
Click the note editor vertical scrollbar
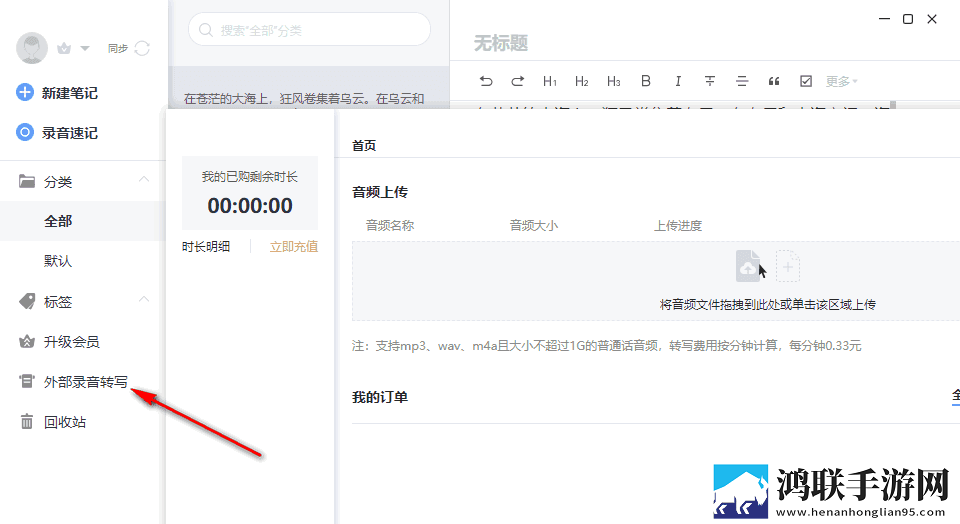(x=893, y=105)
